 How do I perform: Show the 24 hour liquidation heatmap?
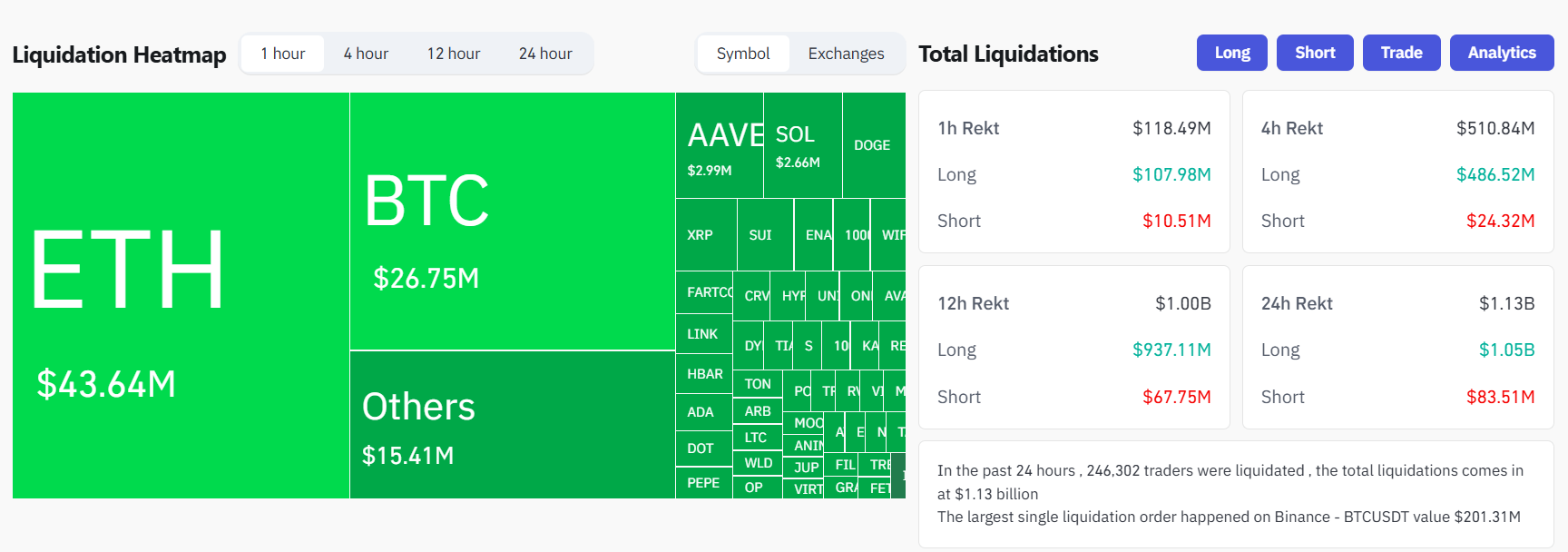pos(545,54)
